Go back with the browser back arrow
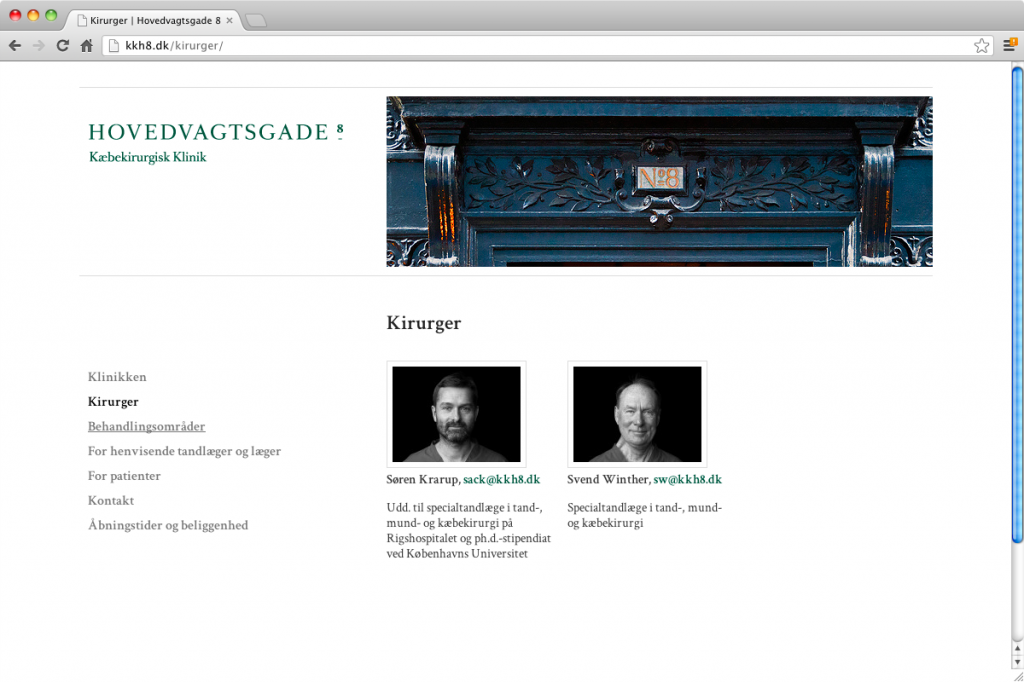1024x682 pixels. point(15,46)
